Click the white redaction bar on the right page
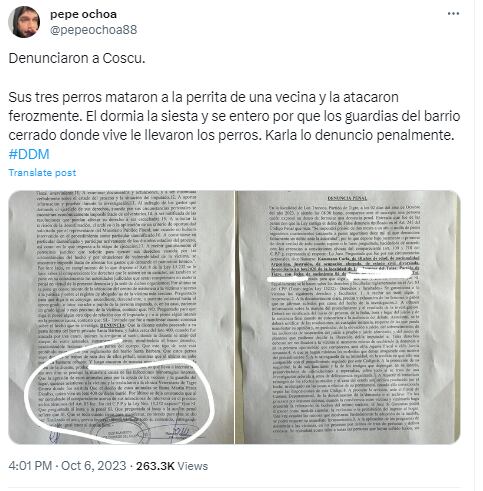The image size is (483, 491). [378, 275]
